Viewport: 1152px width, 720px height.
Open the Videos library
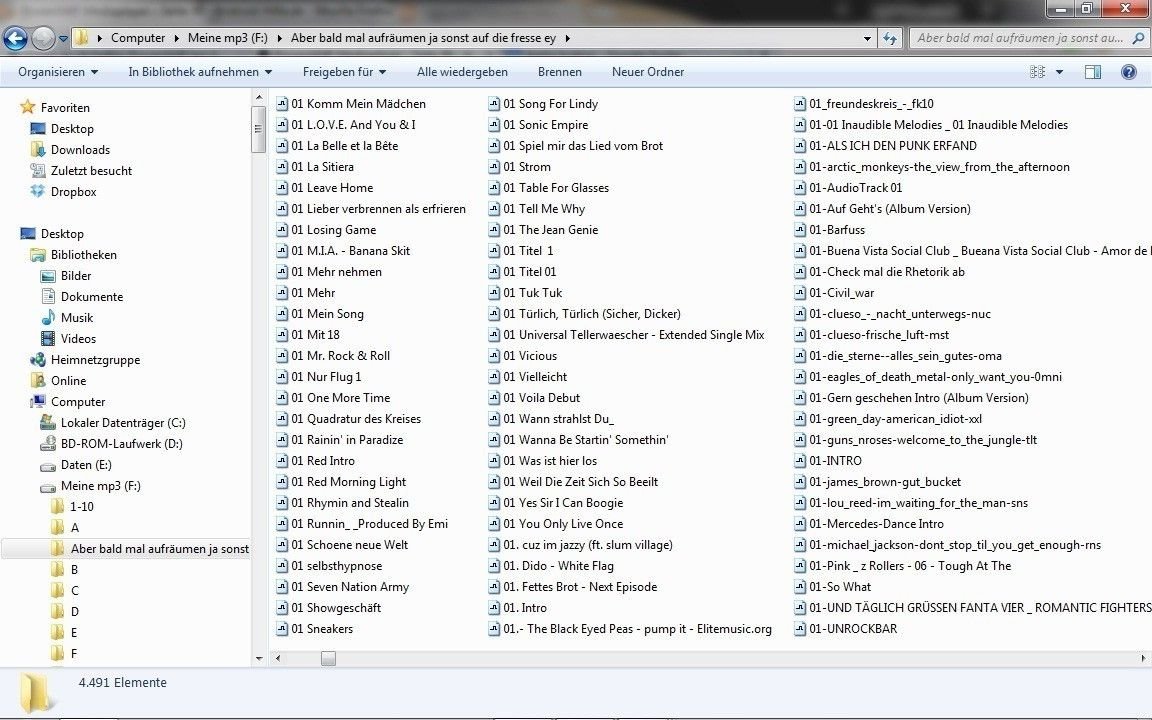pyautogui.click(x=78, y=339)
